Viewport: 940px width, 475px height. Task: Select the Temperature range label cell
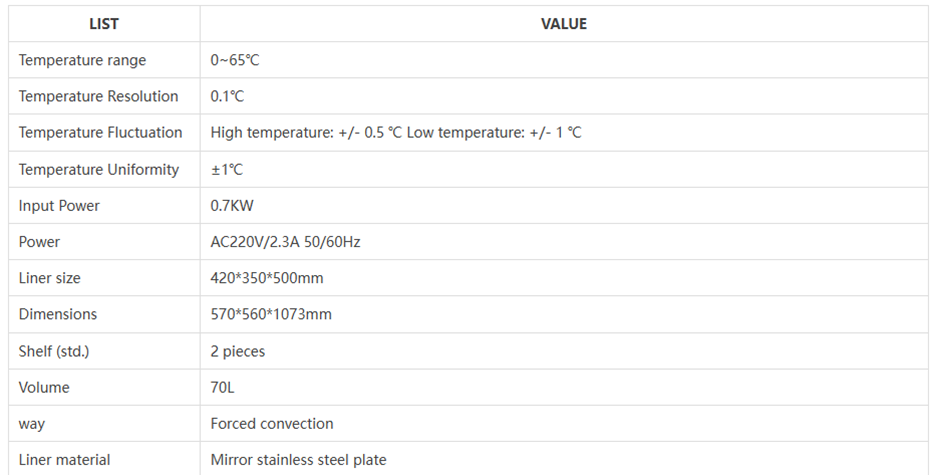point(82,60)
